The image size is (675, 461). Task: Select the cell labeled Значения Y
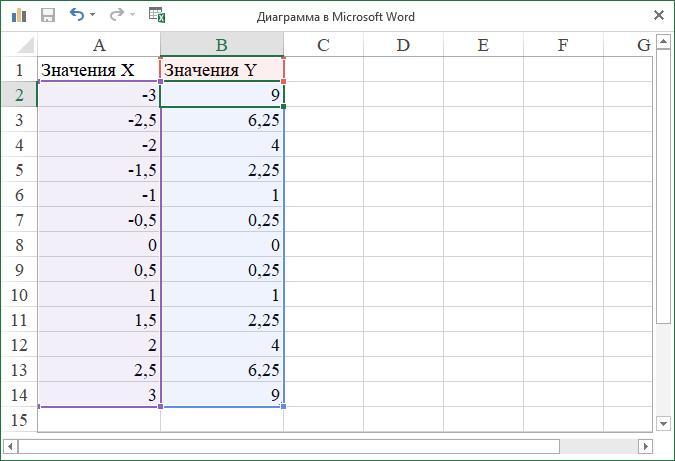coord(222,70)
